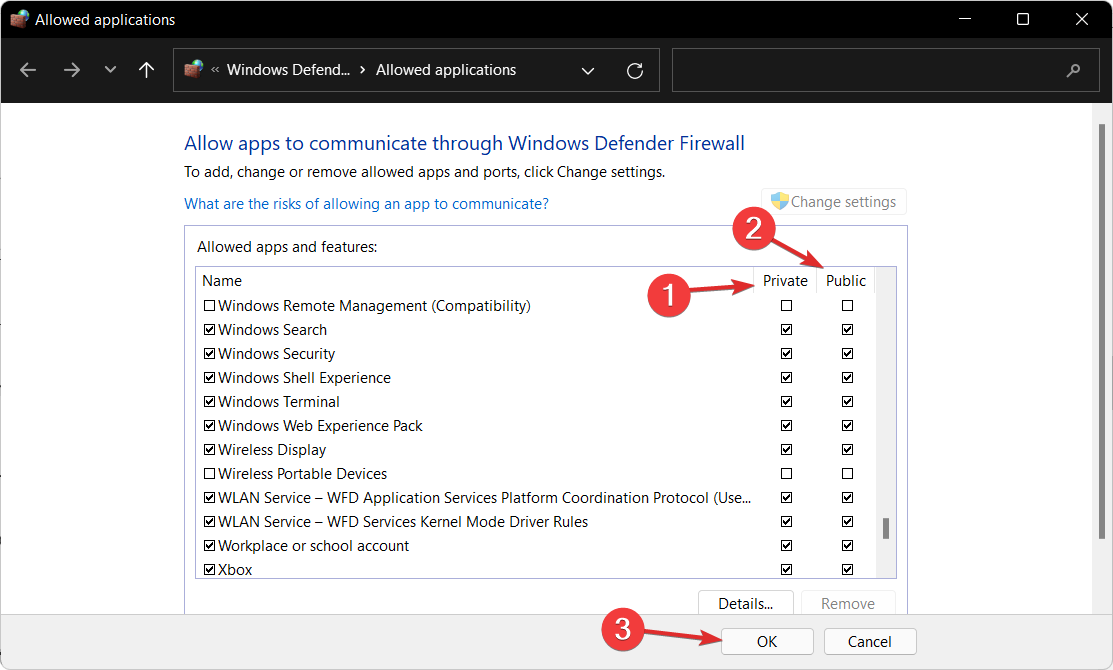1113x670 pixels.
Task: Uncheck Public for Windows Terminal
Action: 848,402
